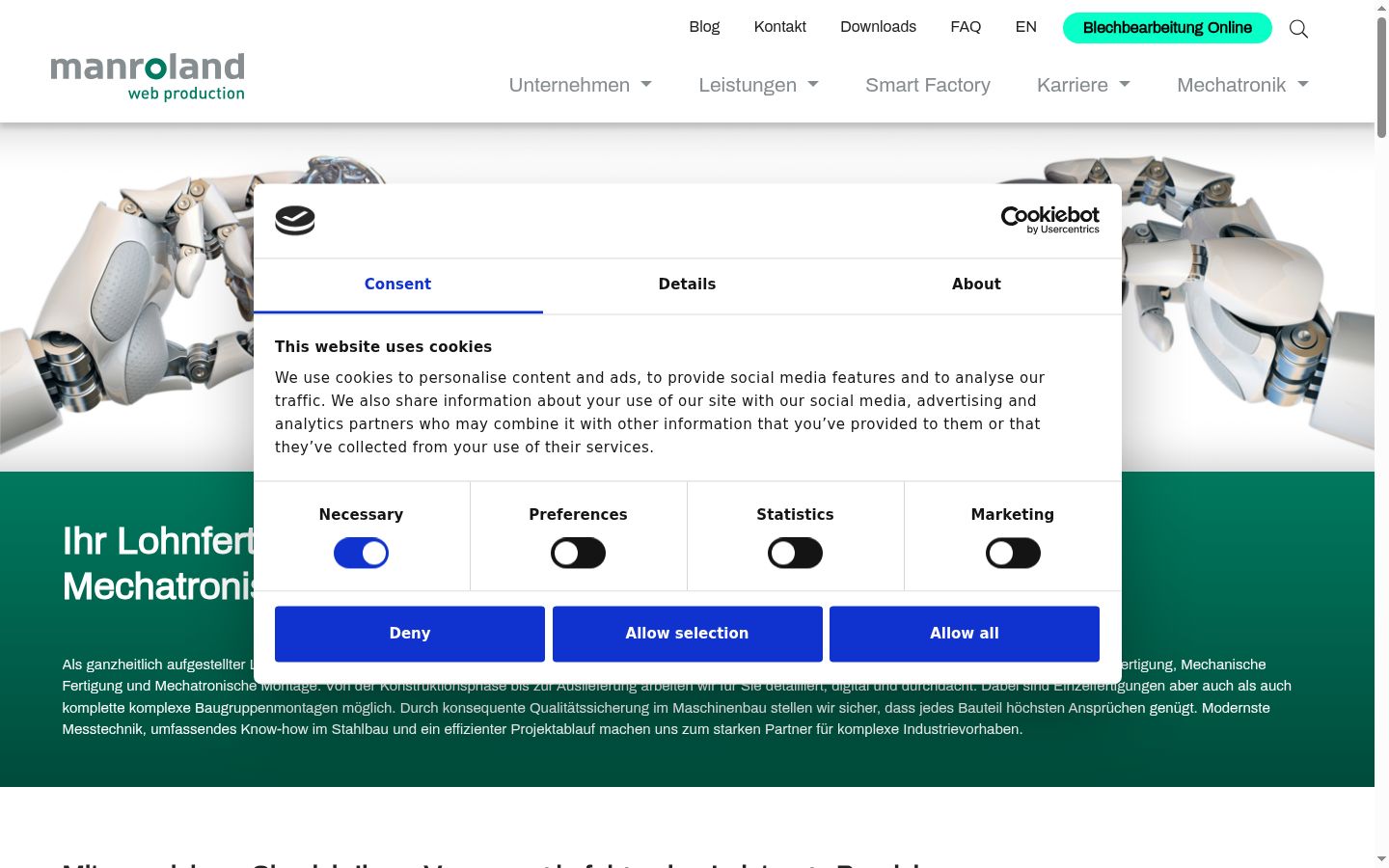Switch to the About tab
The height and width of the screenshot is (868, 1389).
[x=976, y=285]
